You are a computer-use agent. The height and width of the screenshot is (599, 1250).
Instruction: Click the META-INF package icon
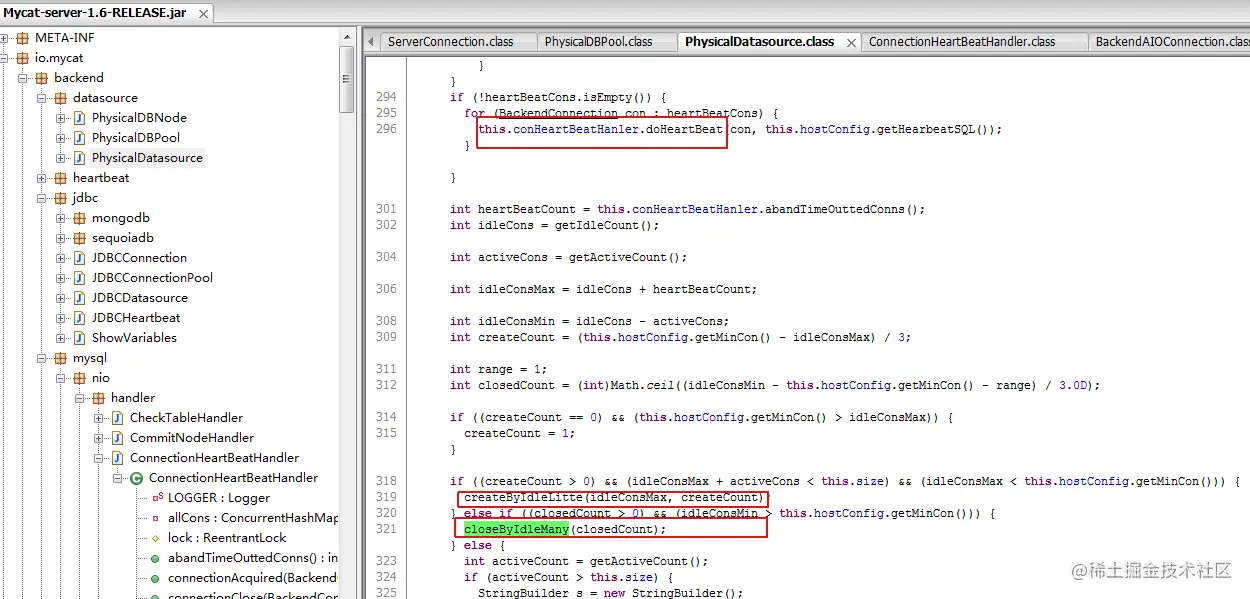(22, 38)
